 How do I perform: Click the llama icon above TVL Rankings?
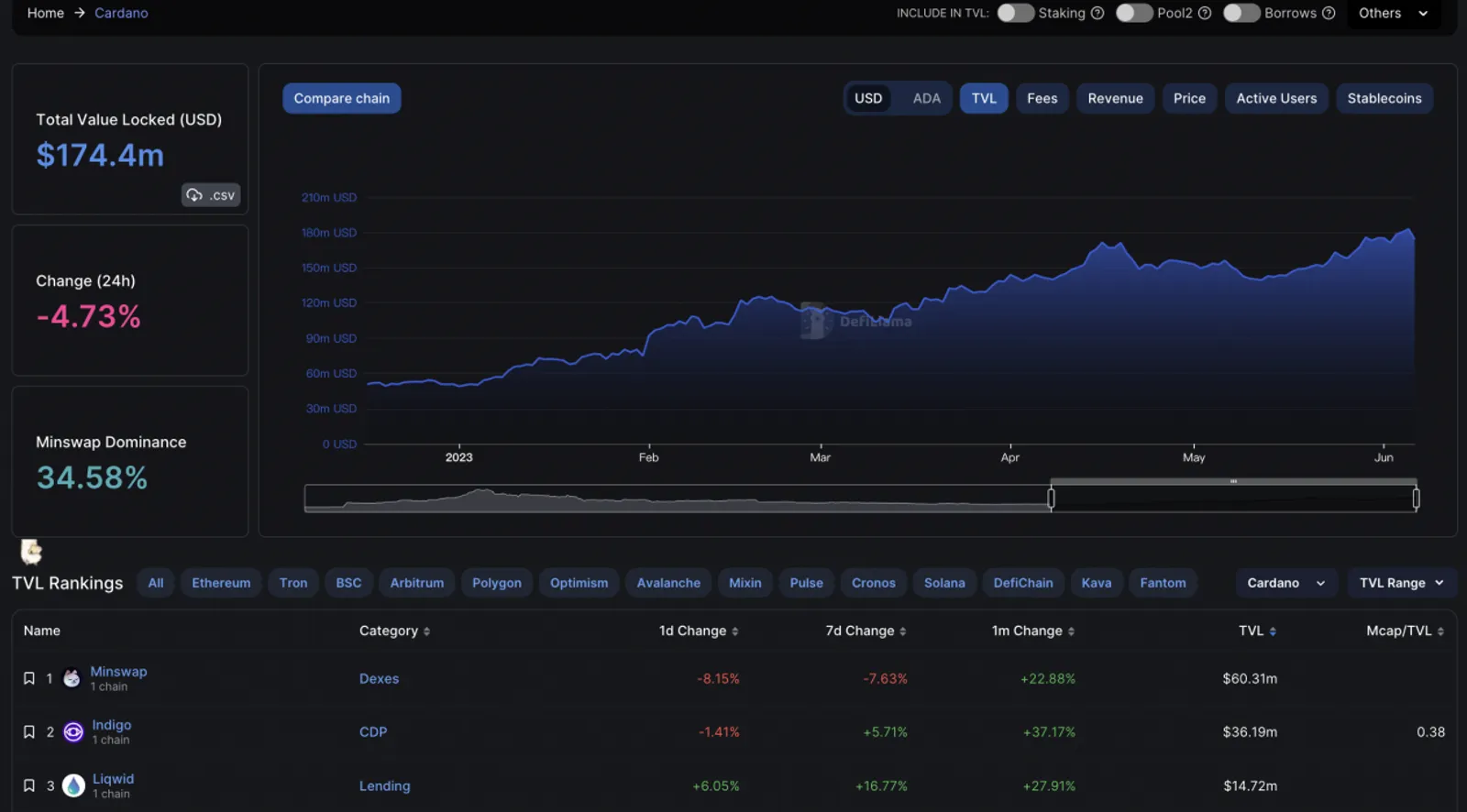coord(31,551)
